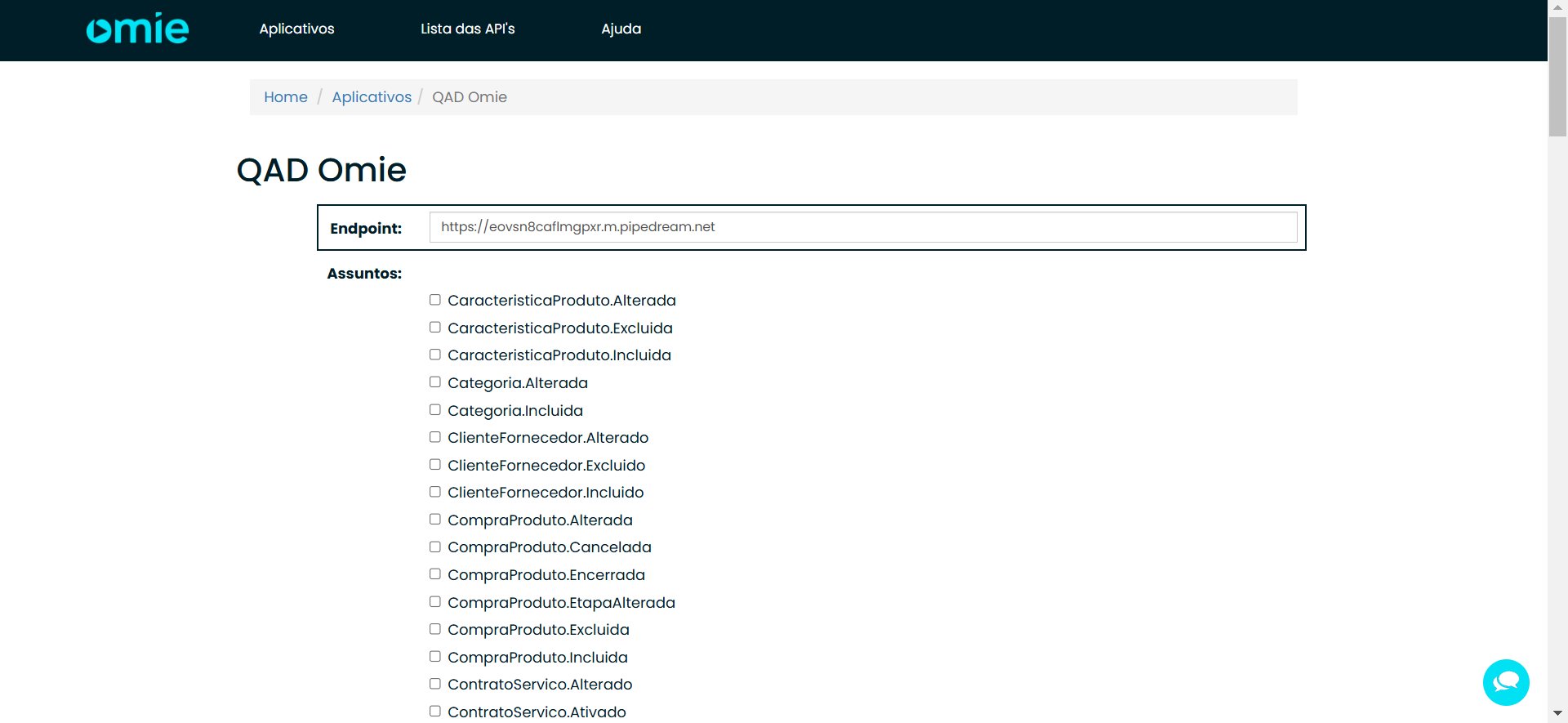The image size is (1568, 723).
Task: Toggle CompraProduto.Excluida checkbox
Action: [435, 629]
